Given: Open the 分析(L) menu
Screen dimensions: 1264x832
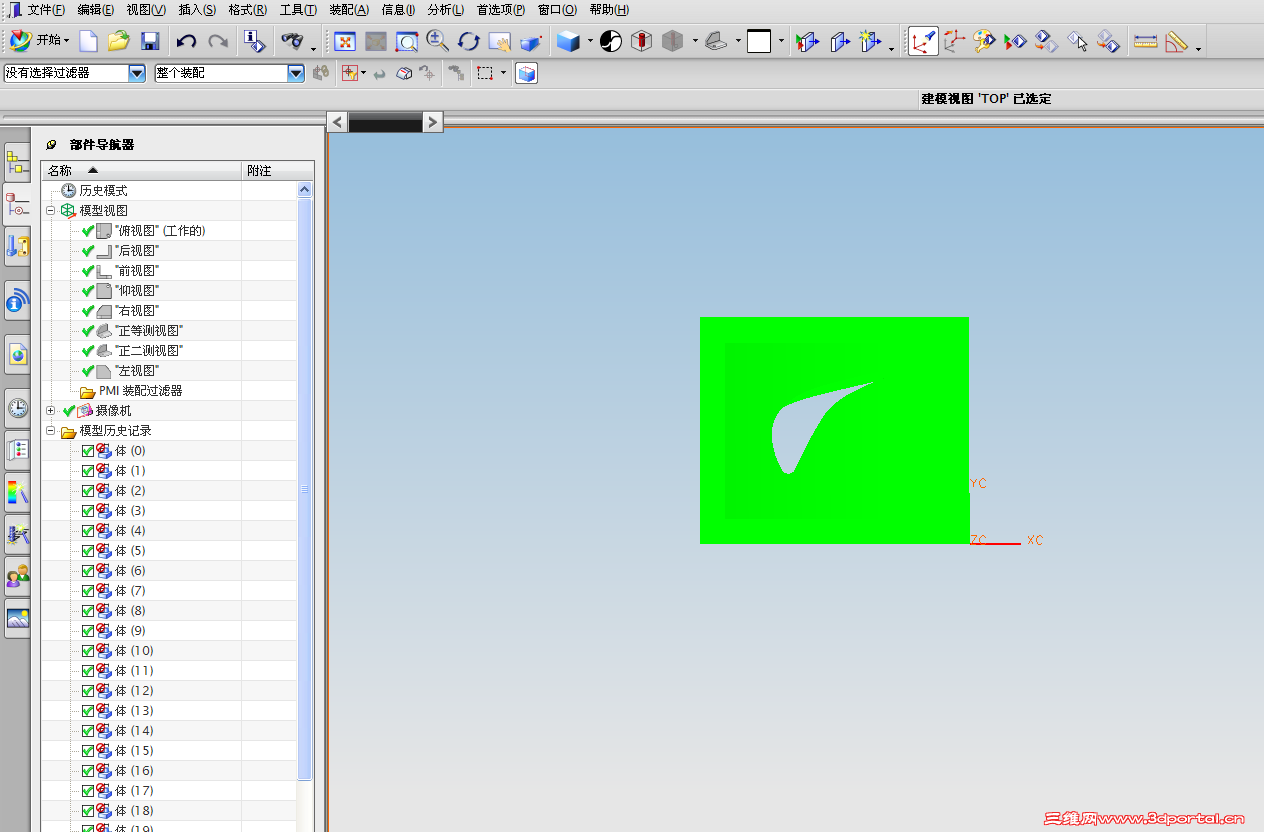Looking at the screenshot, I should tap(445, 10).
